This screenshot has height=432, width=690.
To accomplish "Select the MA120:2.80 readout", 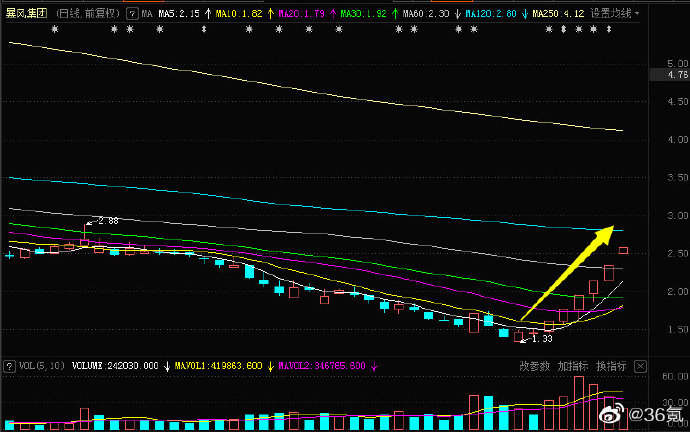I will [491, 14].
